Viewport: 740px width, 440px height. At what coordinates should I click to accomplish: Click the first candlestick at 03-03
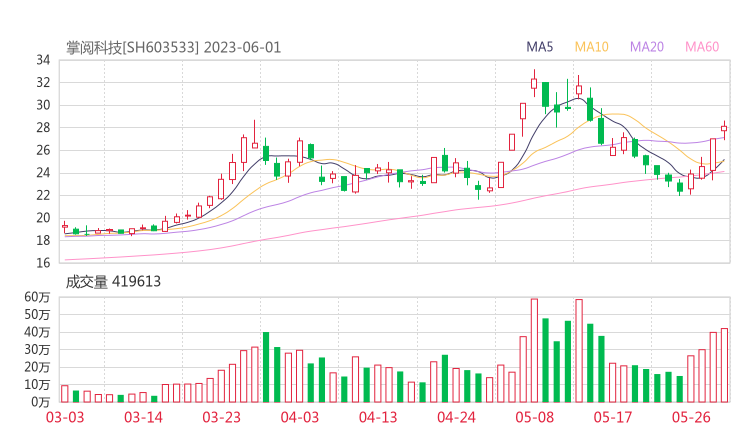tap(65, 227)
